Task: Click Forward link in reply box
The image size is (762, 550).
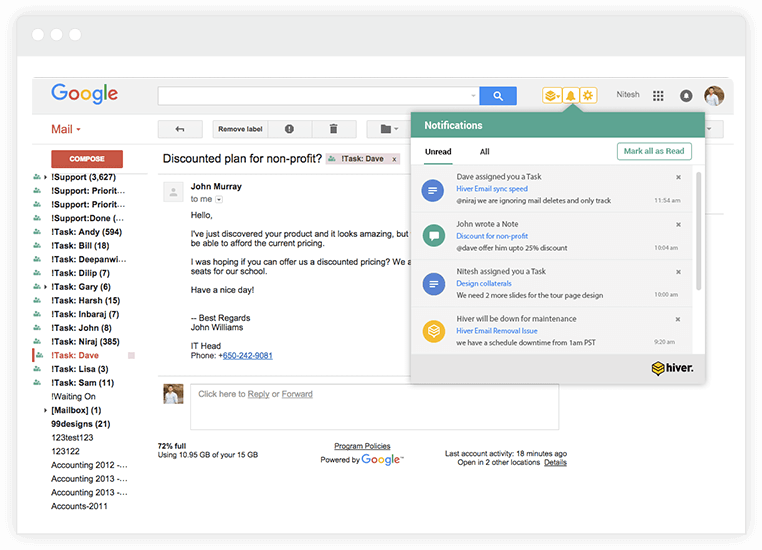Action: (x=297, y=394)
